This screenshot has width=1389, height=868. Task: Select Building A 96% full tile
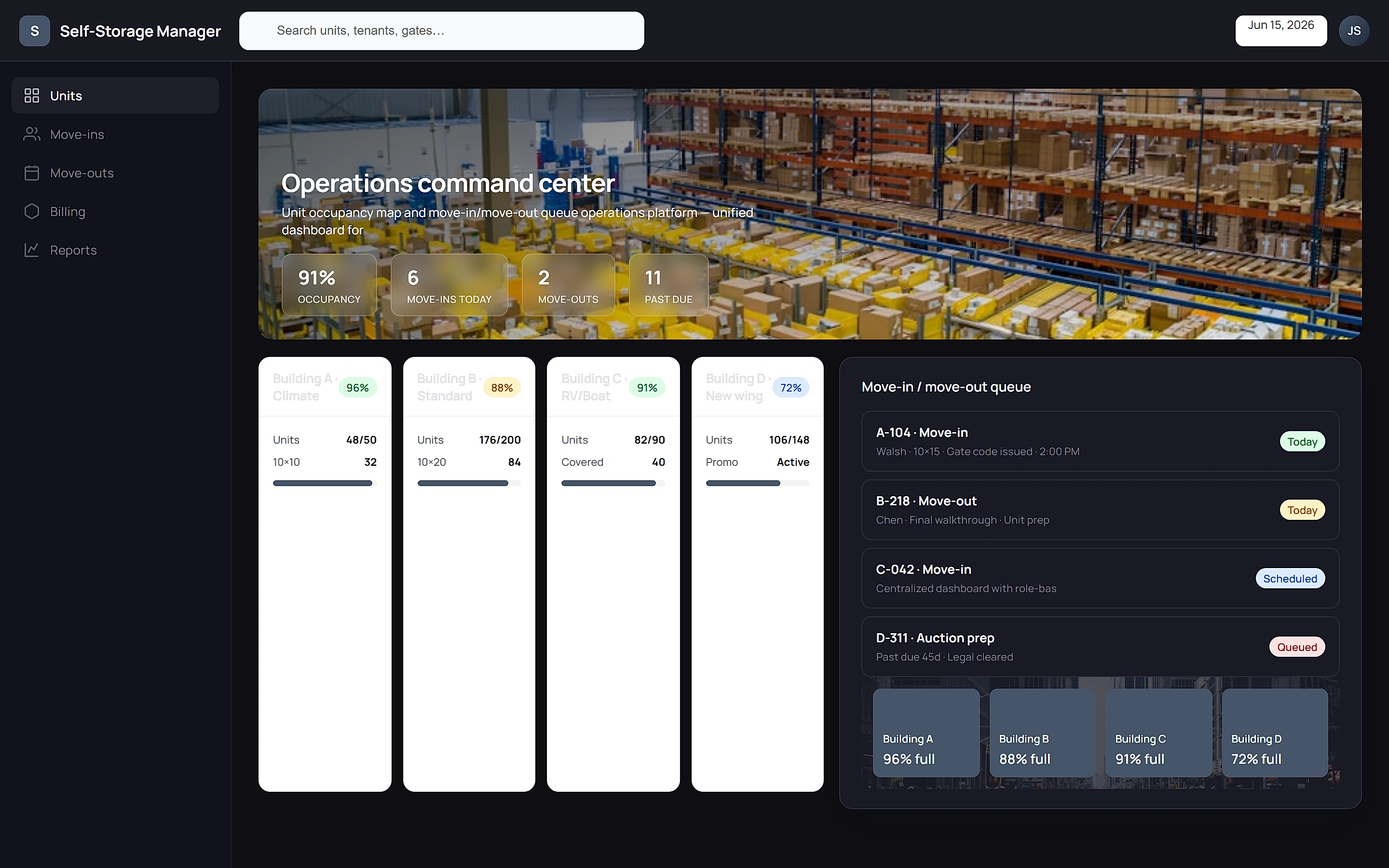pos(926,733)
